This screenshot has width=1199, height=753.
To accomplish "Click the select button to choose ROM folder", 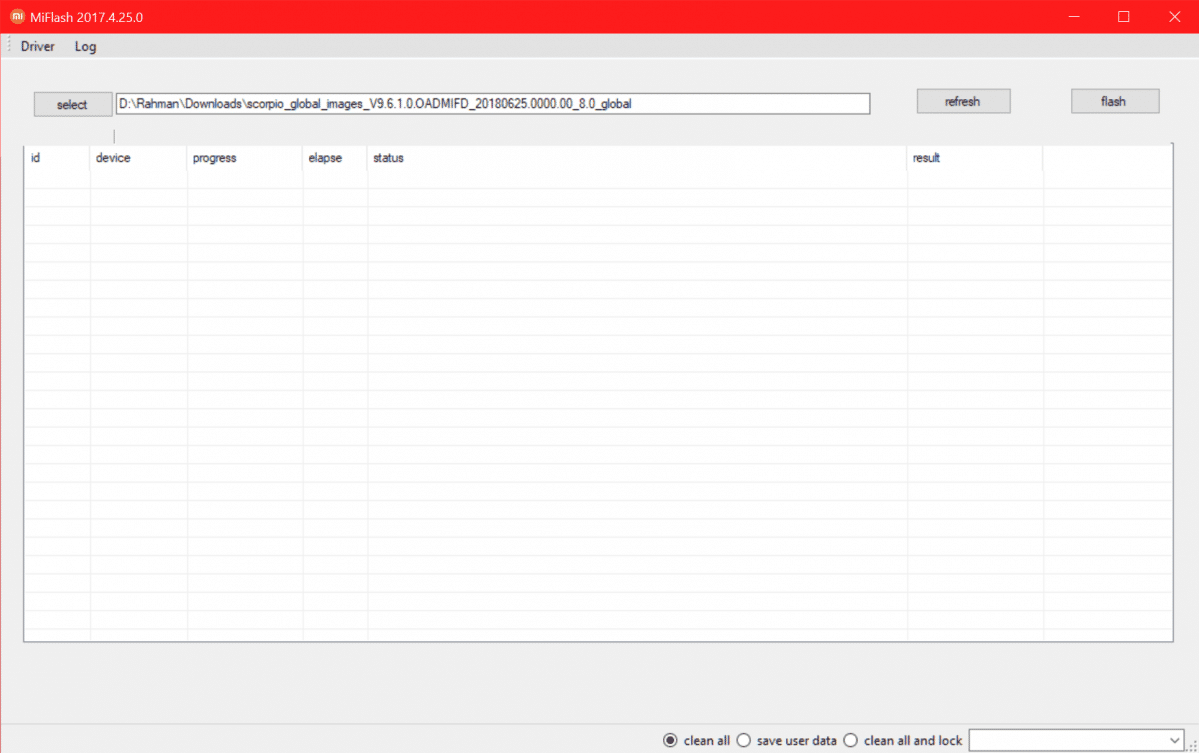I will (x=73, y=105).
